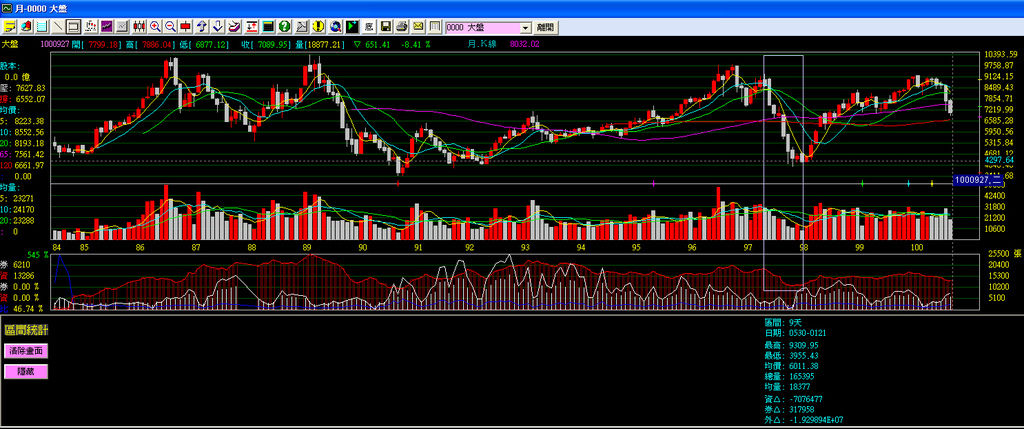1024x429 pixels.
Task: Click the year 89 axis label
Action: pyautogui.click(x=308, y=247)
